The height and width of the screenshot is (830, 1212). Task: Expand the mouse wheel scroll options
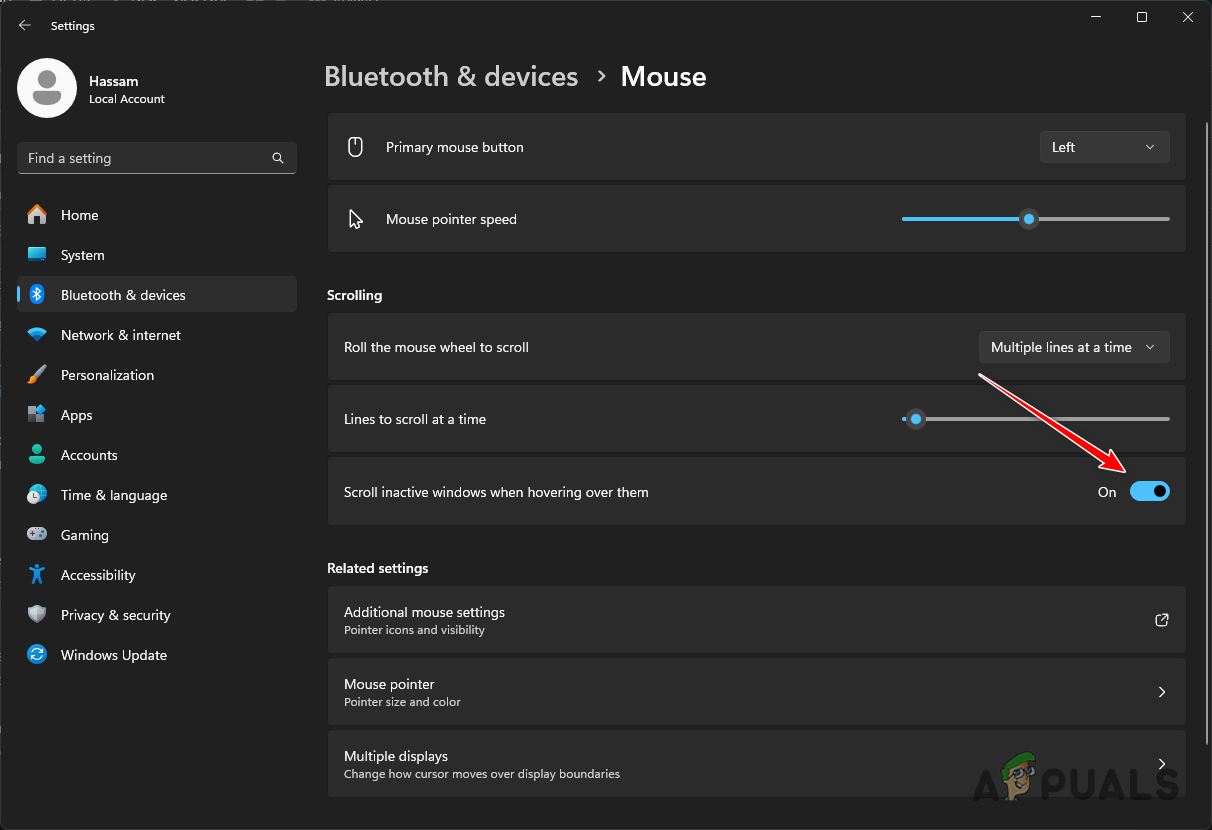pyautogui.click(x=1074, y=347)
